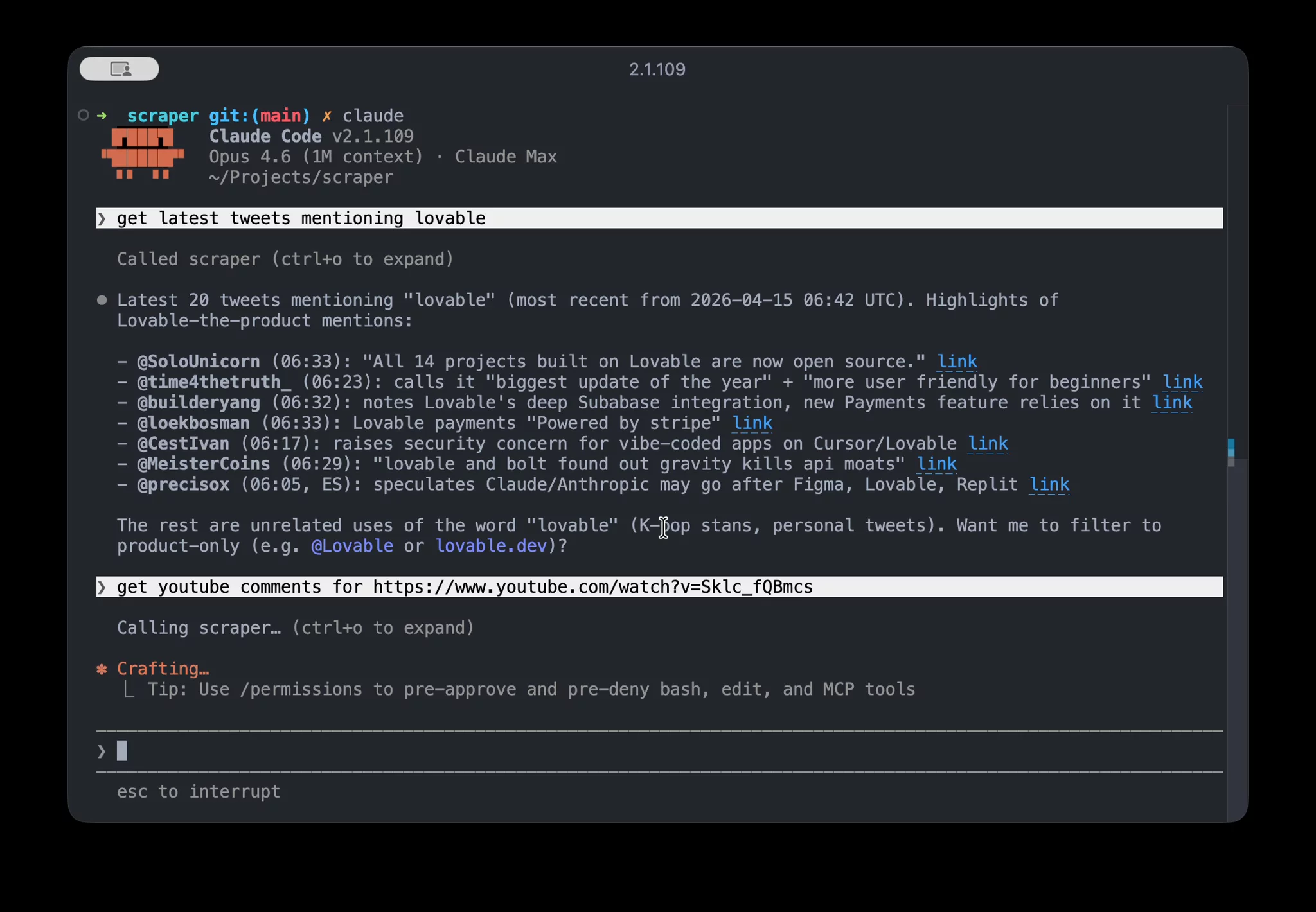The height and width of the screenshot is (912, 1316).
Task: Click the chevron before "get youtube comments"
Action: (102, 587)
